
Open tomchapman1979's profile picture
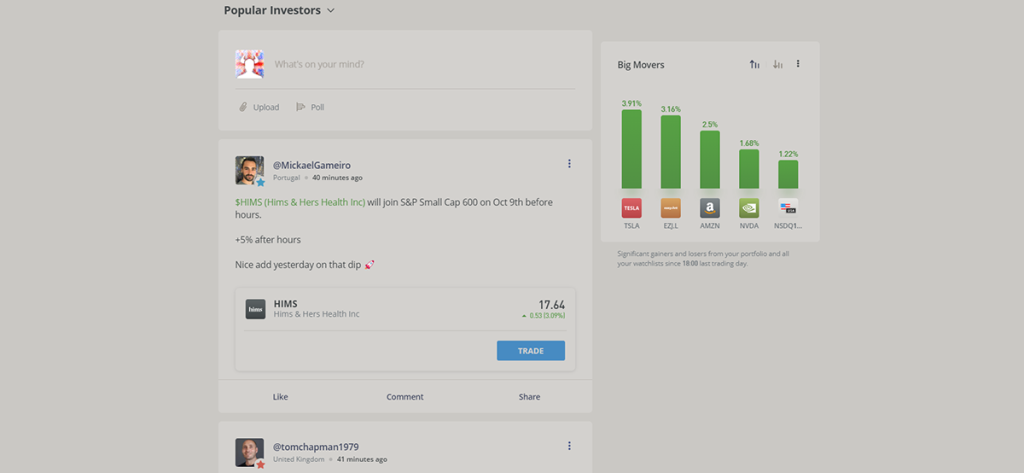249,452
